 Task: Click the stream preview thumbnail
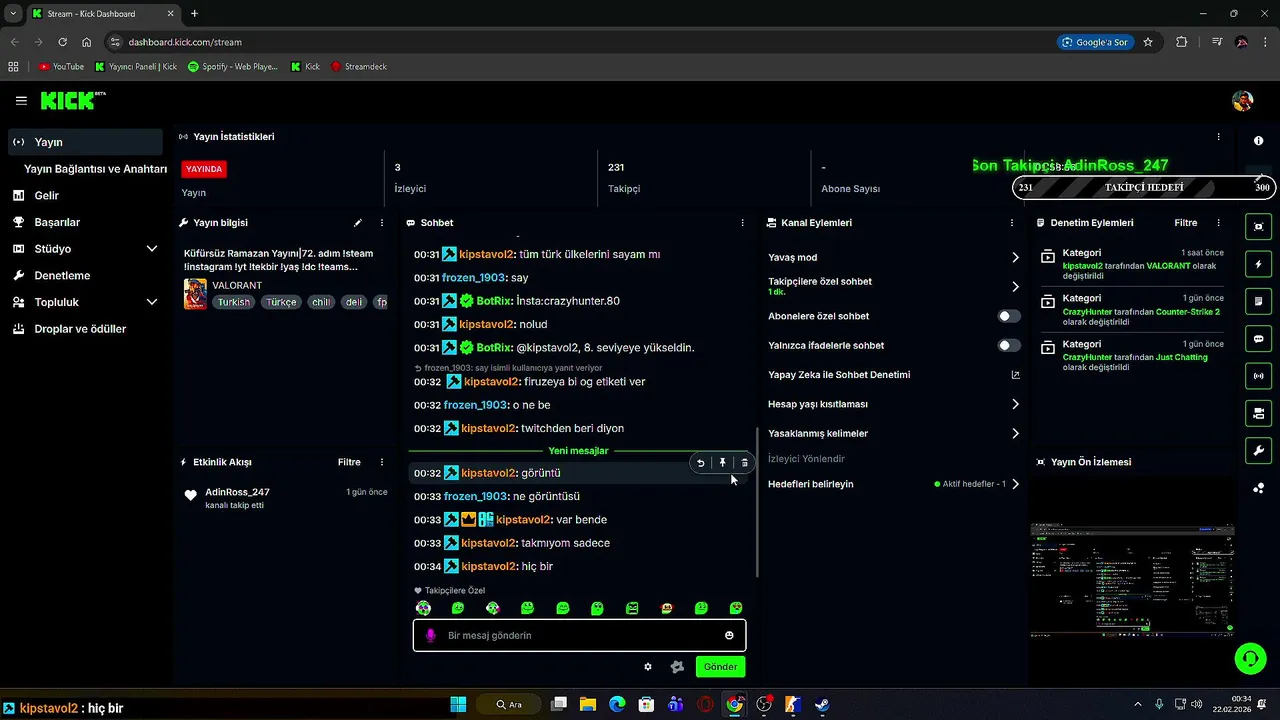[x=1132, y=580]
